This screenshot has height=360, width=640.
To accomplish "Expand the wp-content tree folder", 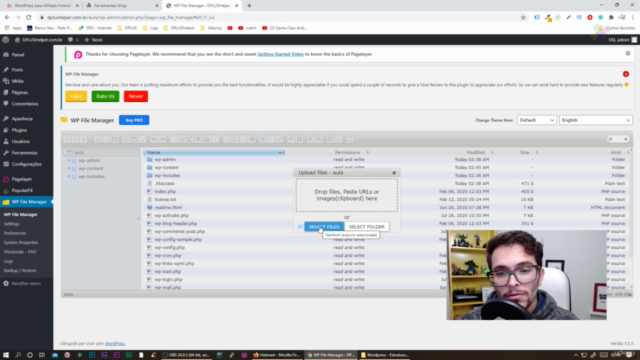I will [69, 168].
